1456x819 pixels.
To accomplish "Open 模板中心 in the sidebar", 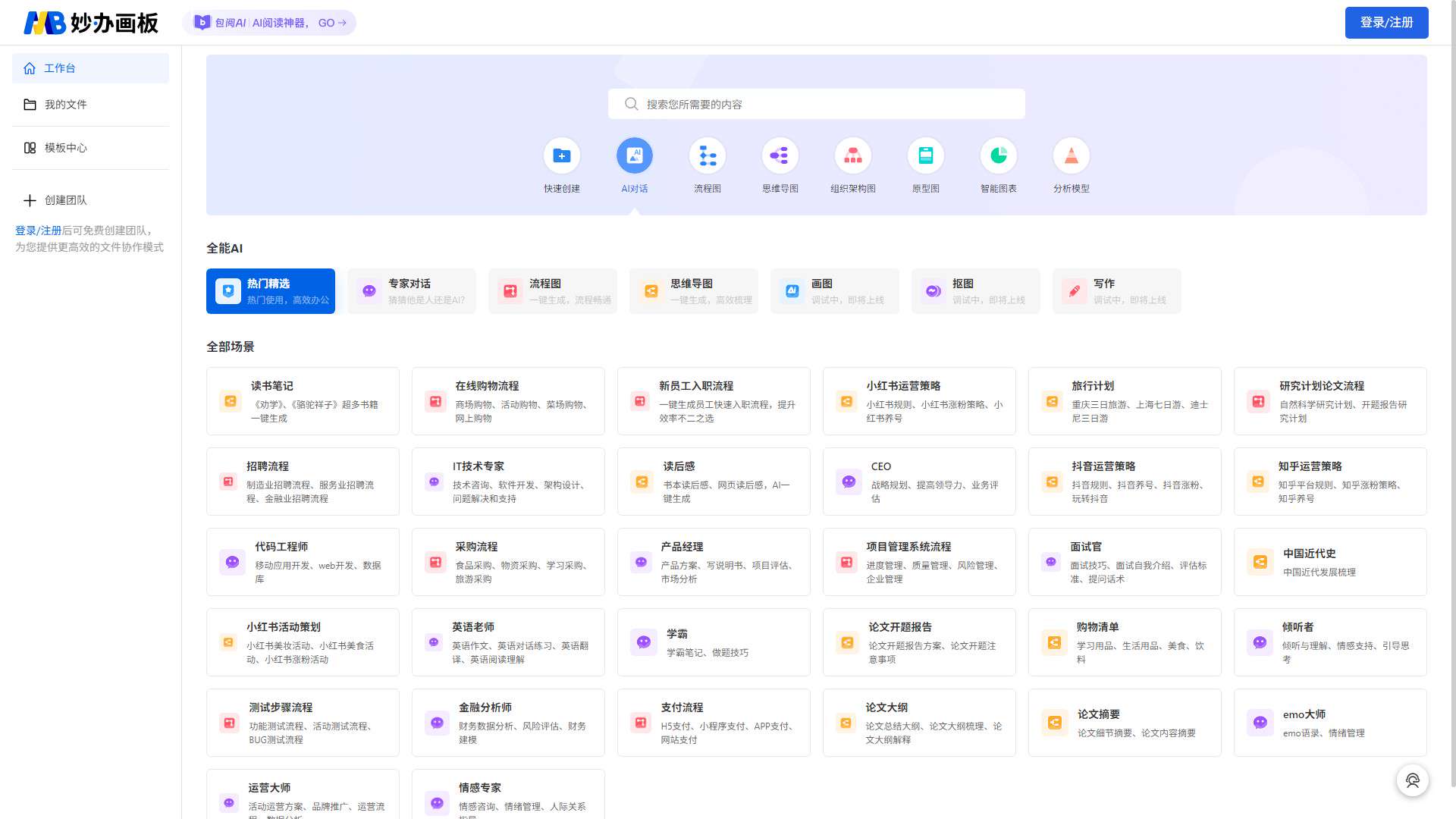I will click(90, 148).
